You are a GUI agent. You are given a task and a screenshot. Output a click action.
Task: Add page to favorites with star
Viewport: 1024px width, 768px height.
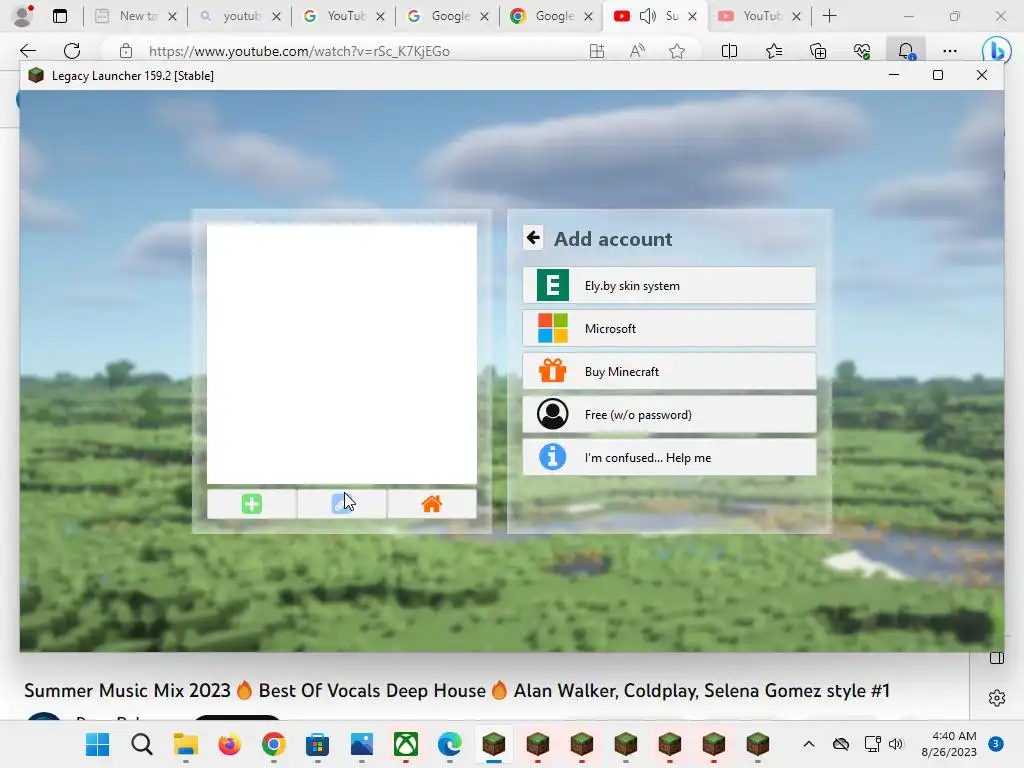pyautogui.click(x=677, y=51)
